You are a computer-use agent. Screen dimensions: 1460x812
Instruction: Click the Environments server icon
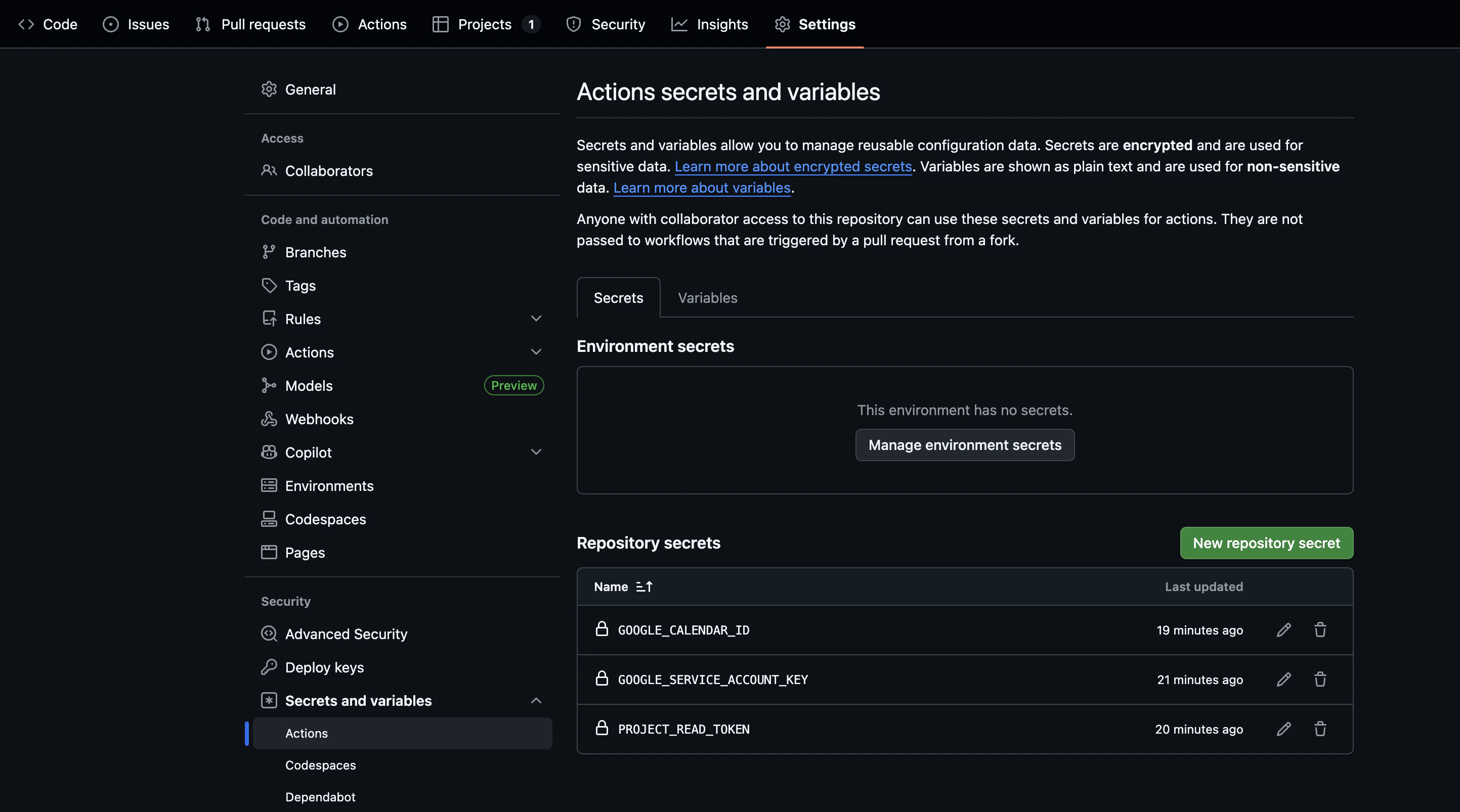point(269,485)
